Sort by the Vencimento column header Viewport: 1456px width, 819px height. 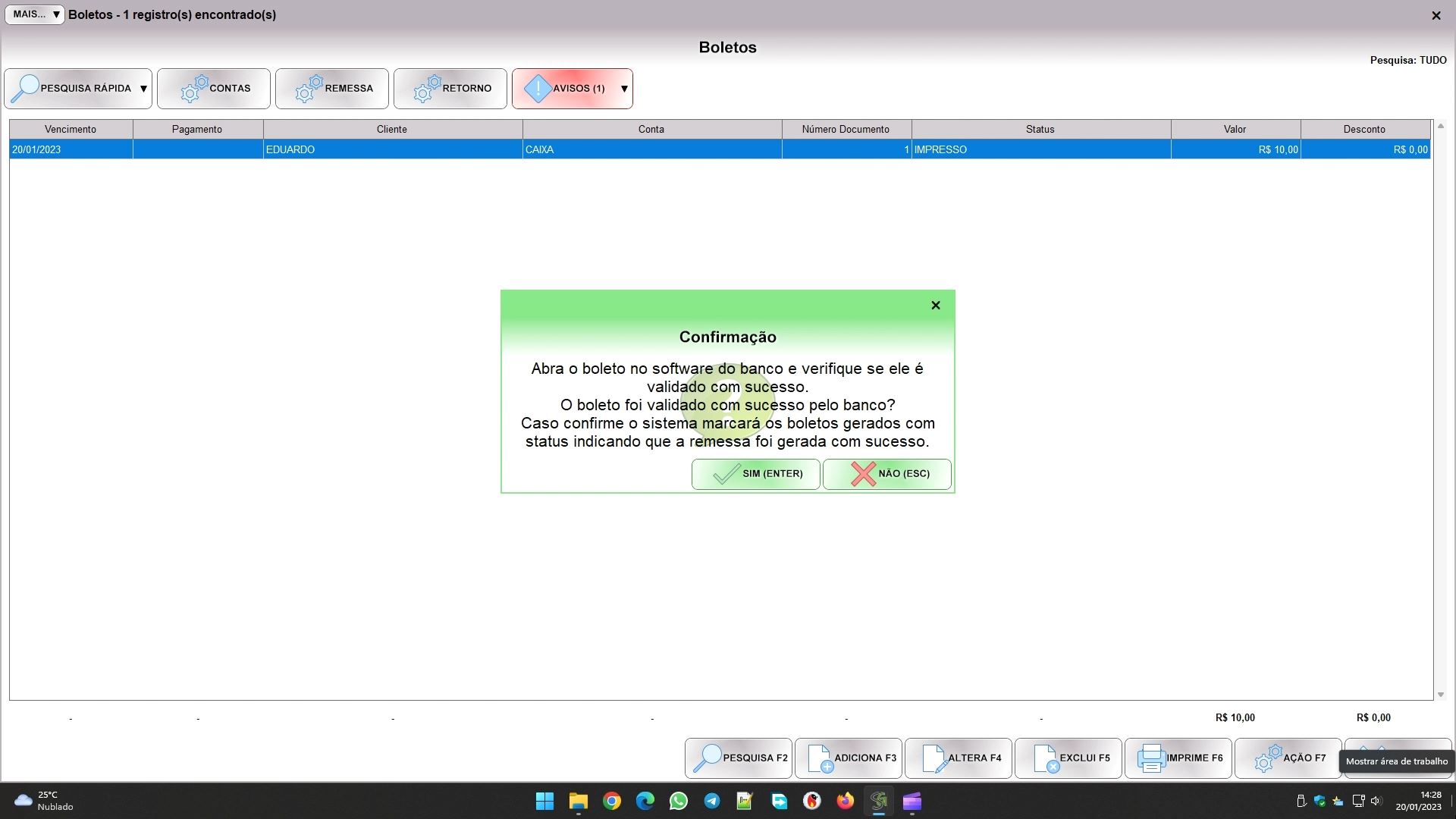[71, 129]
